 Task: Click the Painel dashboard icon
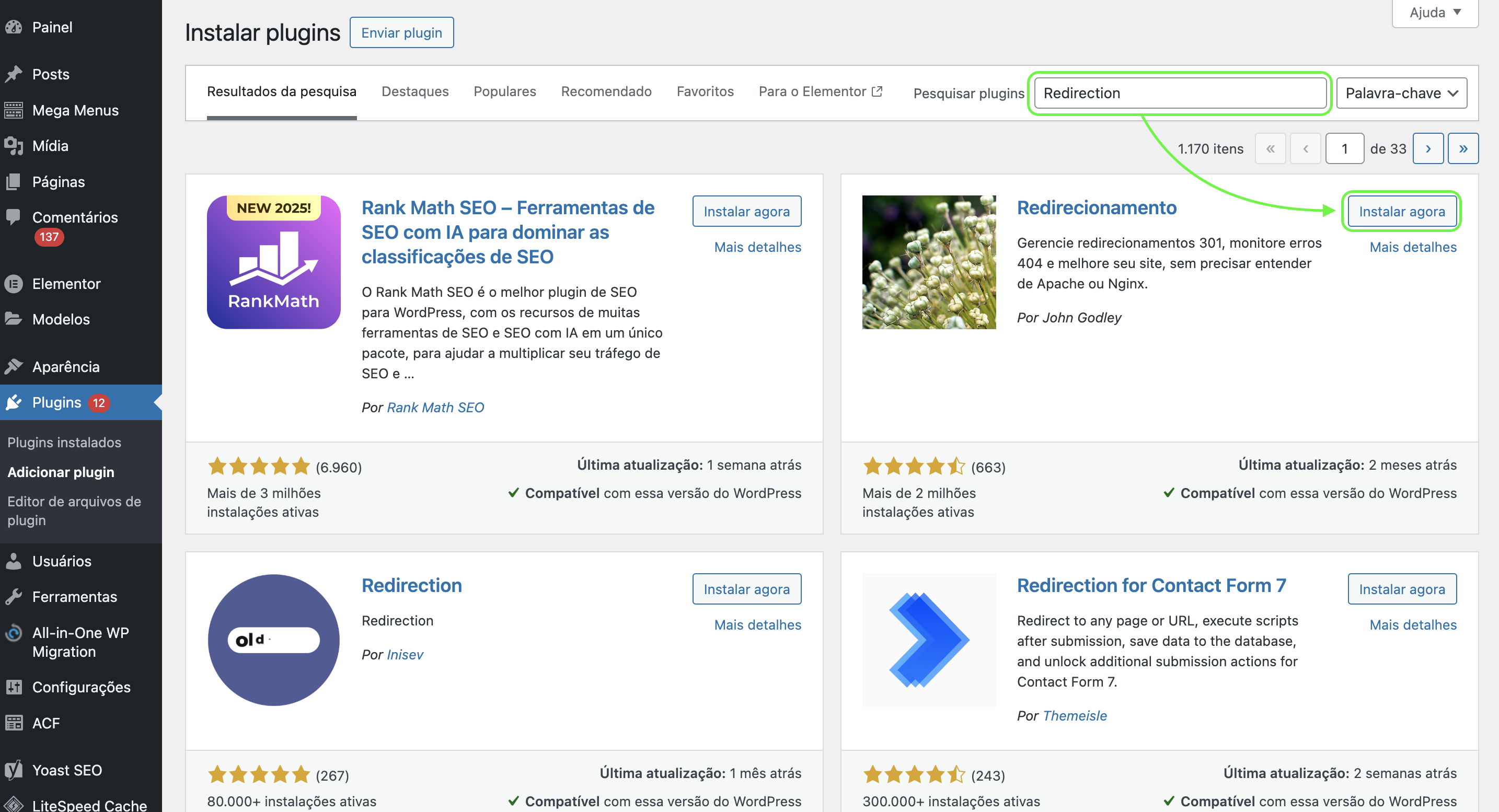[14, 27]
